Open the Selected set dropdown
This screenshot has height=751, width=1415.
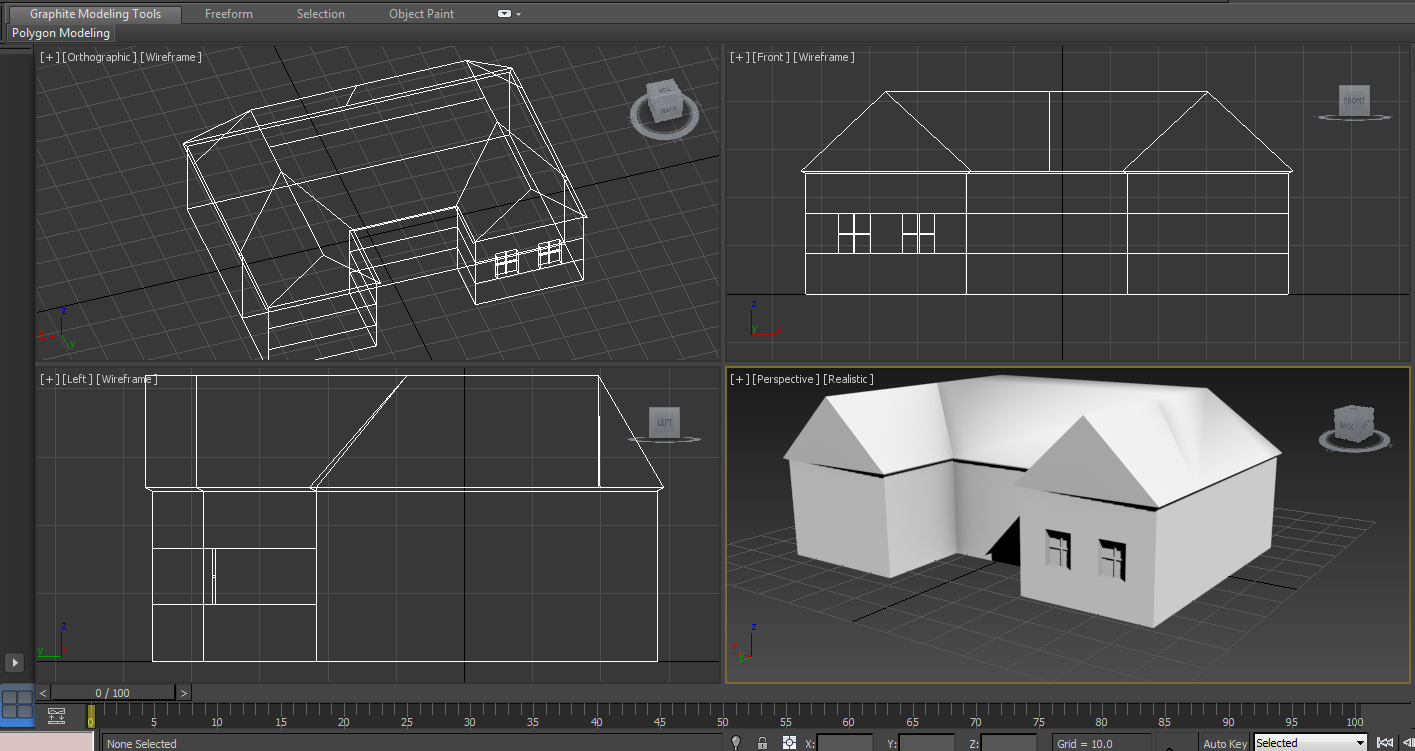(1309, 742)
